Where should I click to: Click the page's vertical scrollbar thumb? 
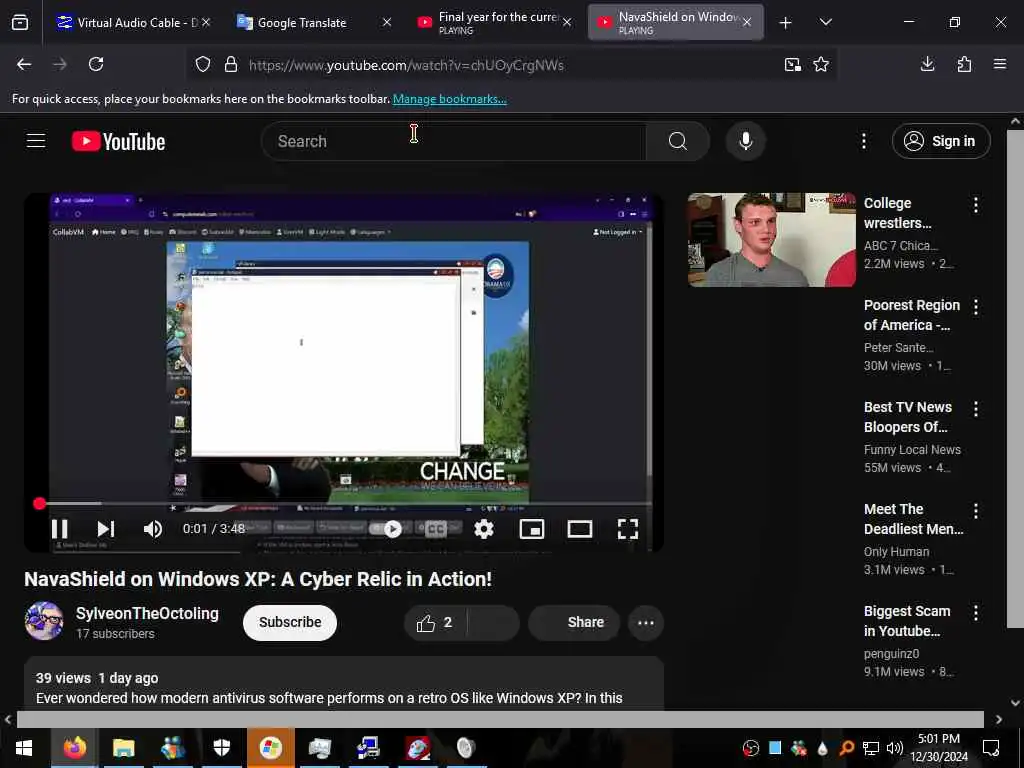click(x=1015, y=379)
